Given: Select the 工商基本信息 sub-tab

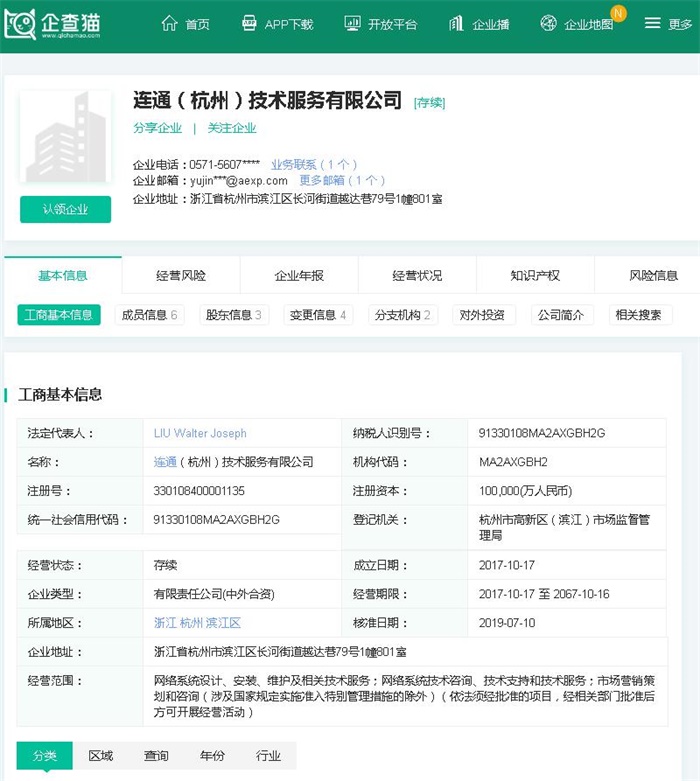Looking at the screenshot, I should pyautogui.click(x=59, y=315).
